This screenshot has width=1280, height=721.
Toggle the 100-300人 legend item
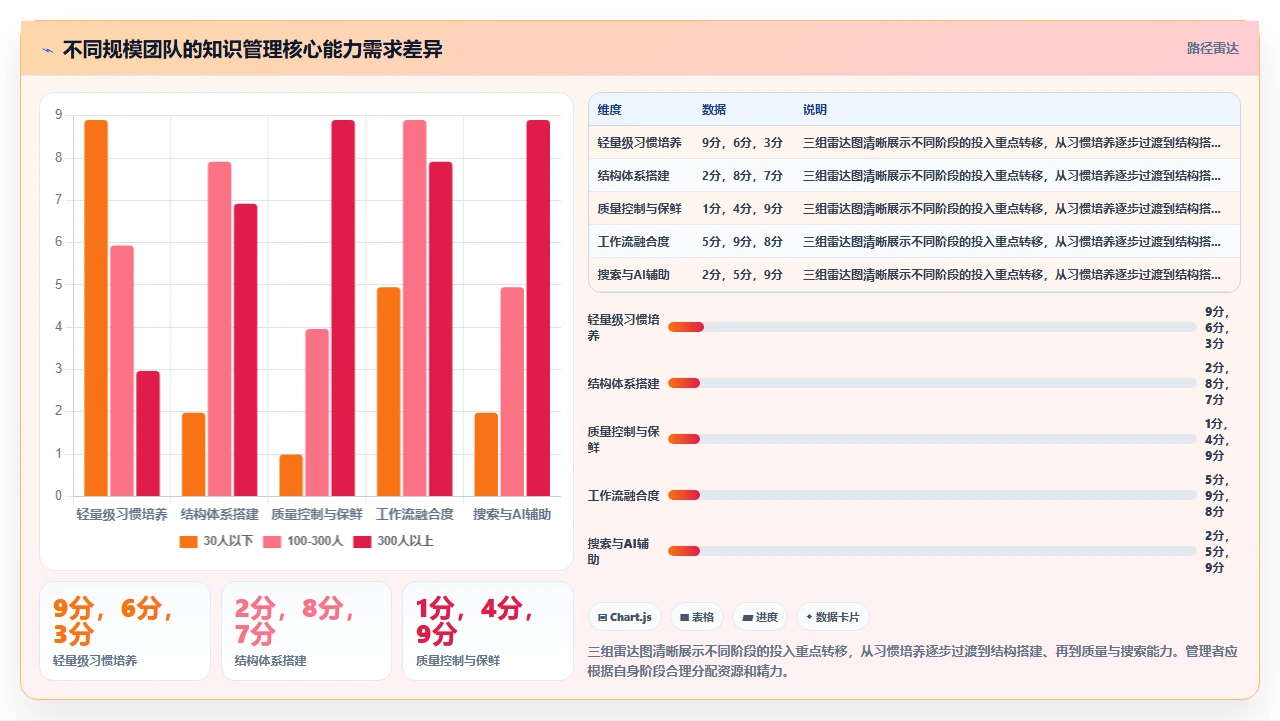[303, 541]
